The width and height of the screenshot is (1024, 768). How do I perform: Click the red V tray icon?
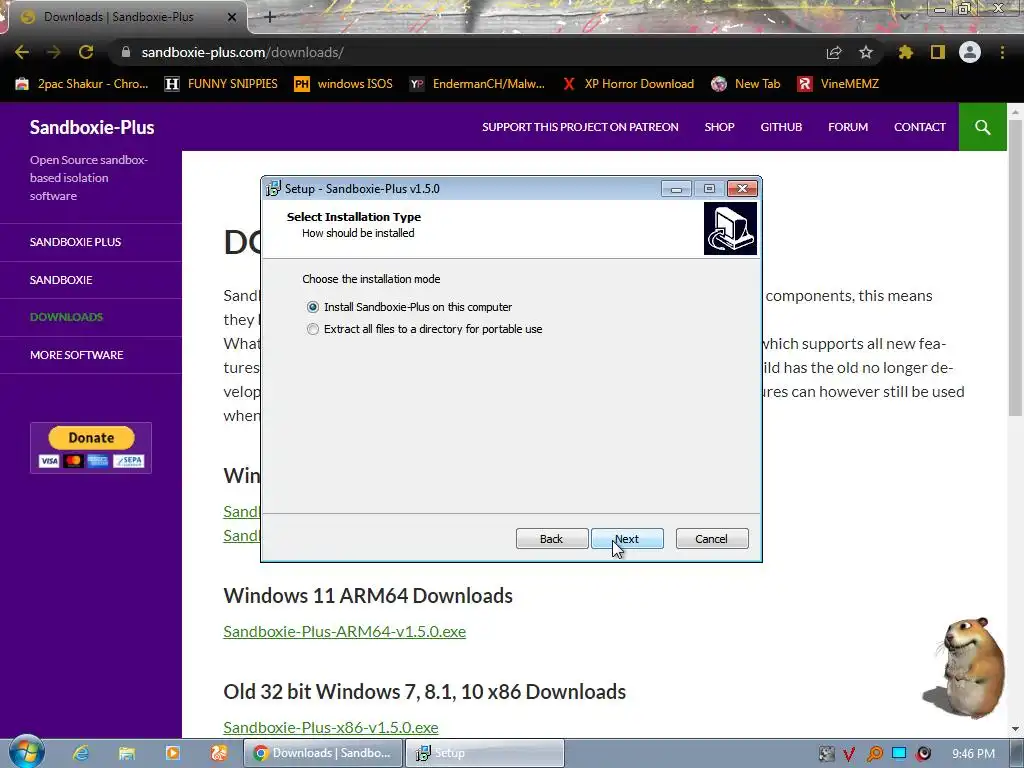click(x=849, y=754)
